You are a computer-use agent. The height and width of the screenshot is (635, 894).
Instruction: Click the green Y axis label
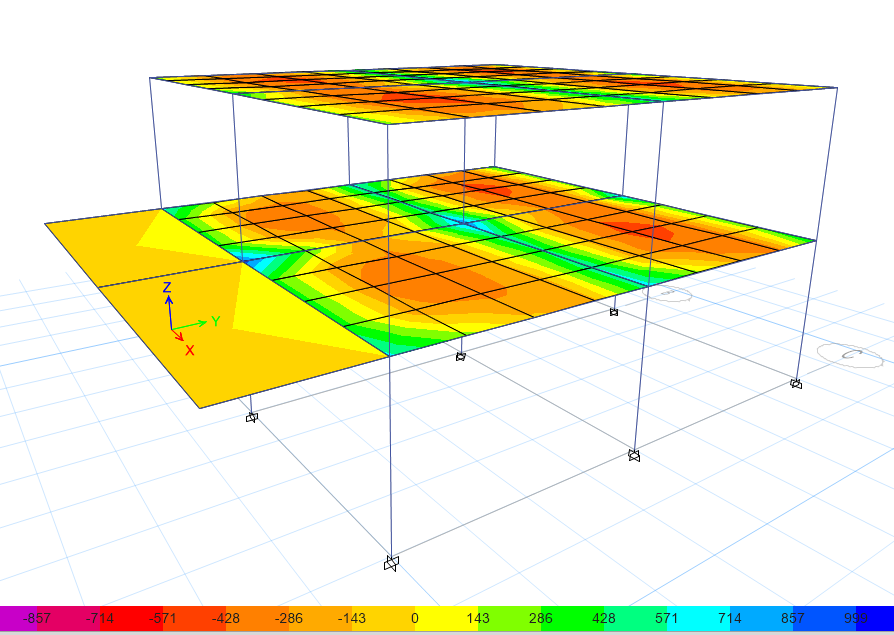point(216,321)
